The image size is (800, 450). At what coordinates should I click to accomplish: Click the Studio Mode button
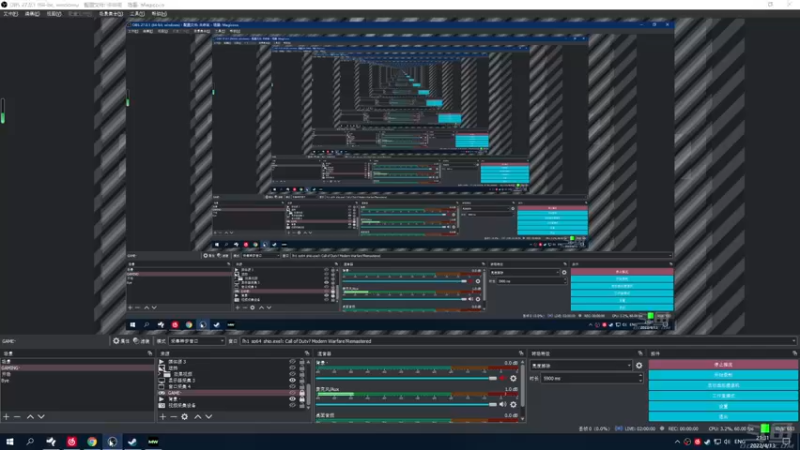723,396
